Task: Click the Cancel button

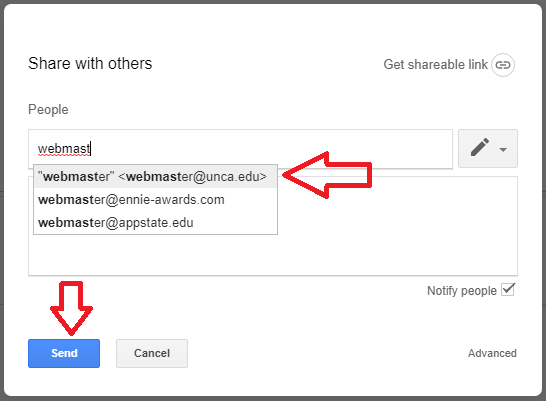Action: pos(152,353)
